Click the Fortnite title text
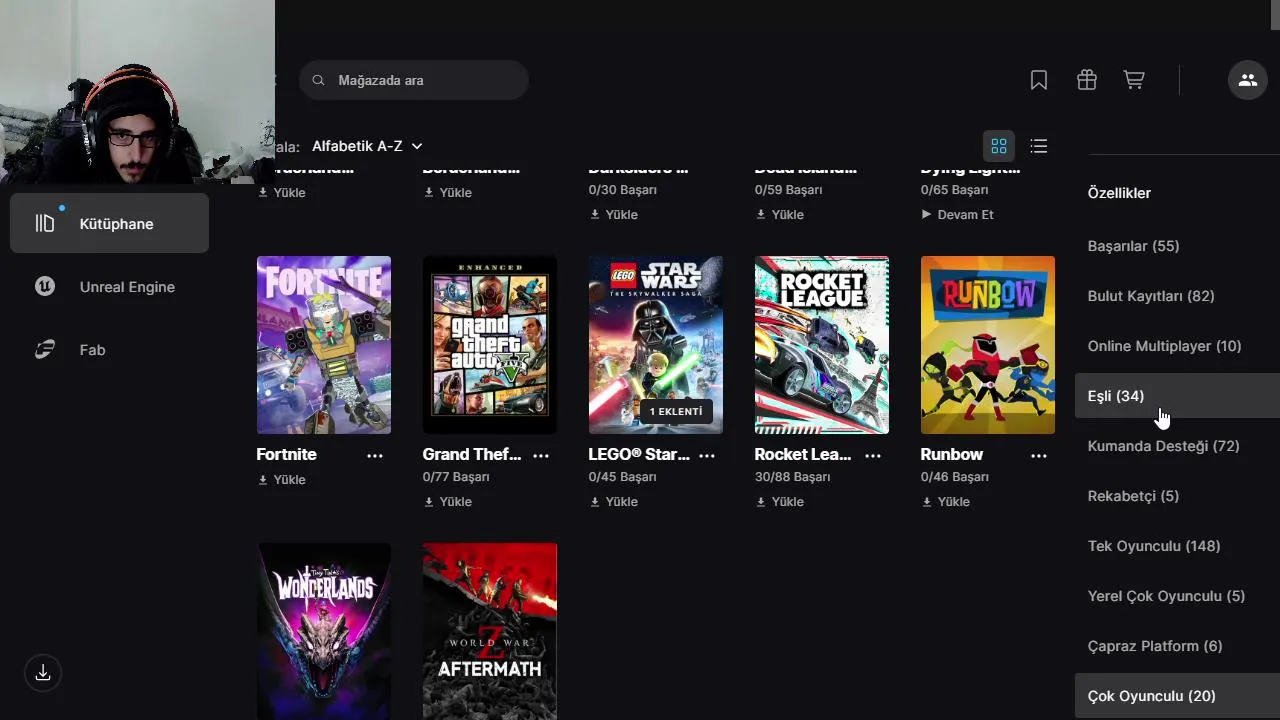This screenshot has height=720, width=1280. (286, 454)
